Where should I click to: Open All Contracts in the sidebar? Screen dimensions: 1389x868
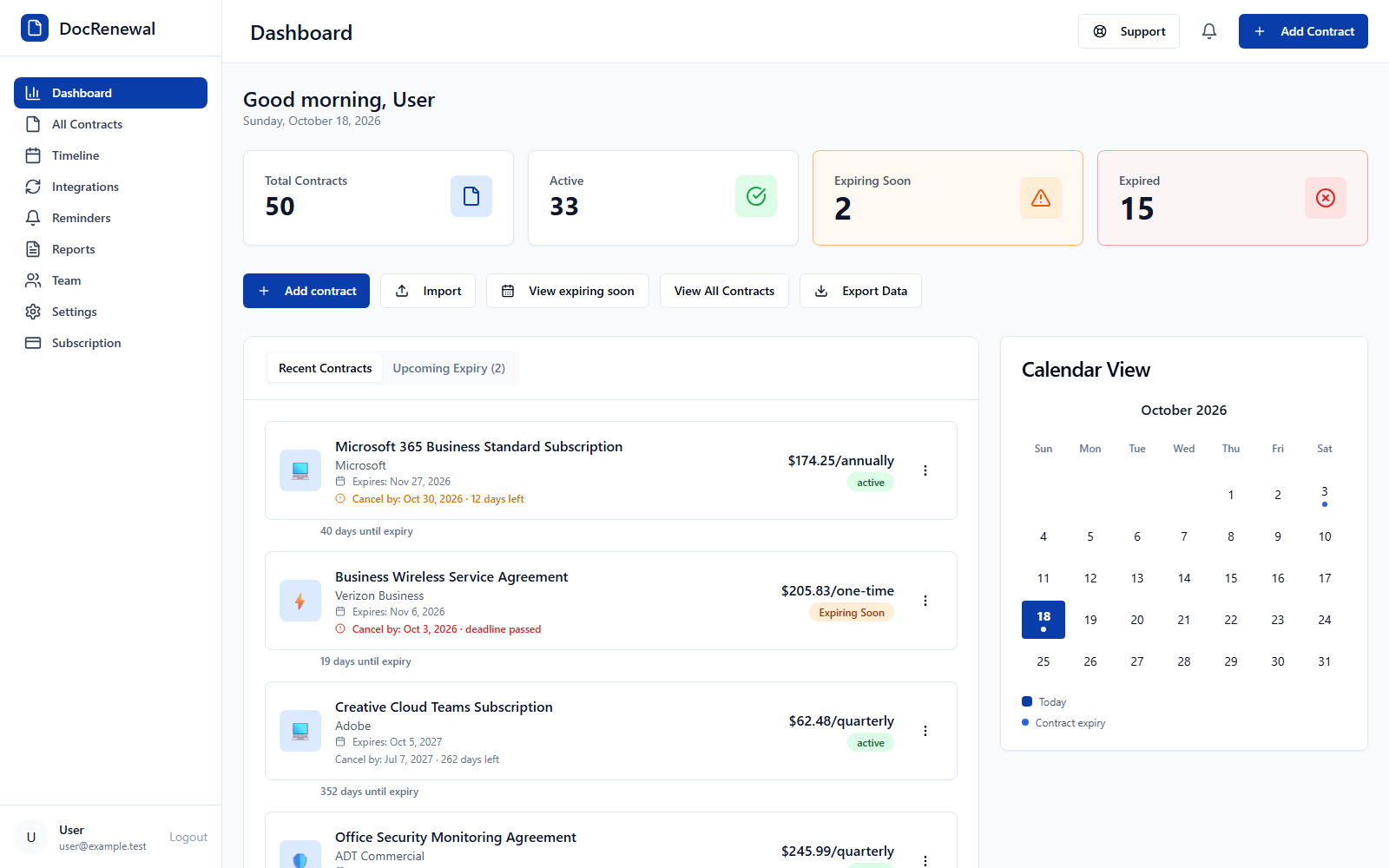click(x=110, y=124)
